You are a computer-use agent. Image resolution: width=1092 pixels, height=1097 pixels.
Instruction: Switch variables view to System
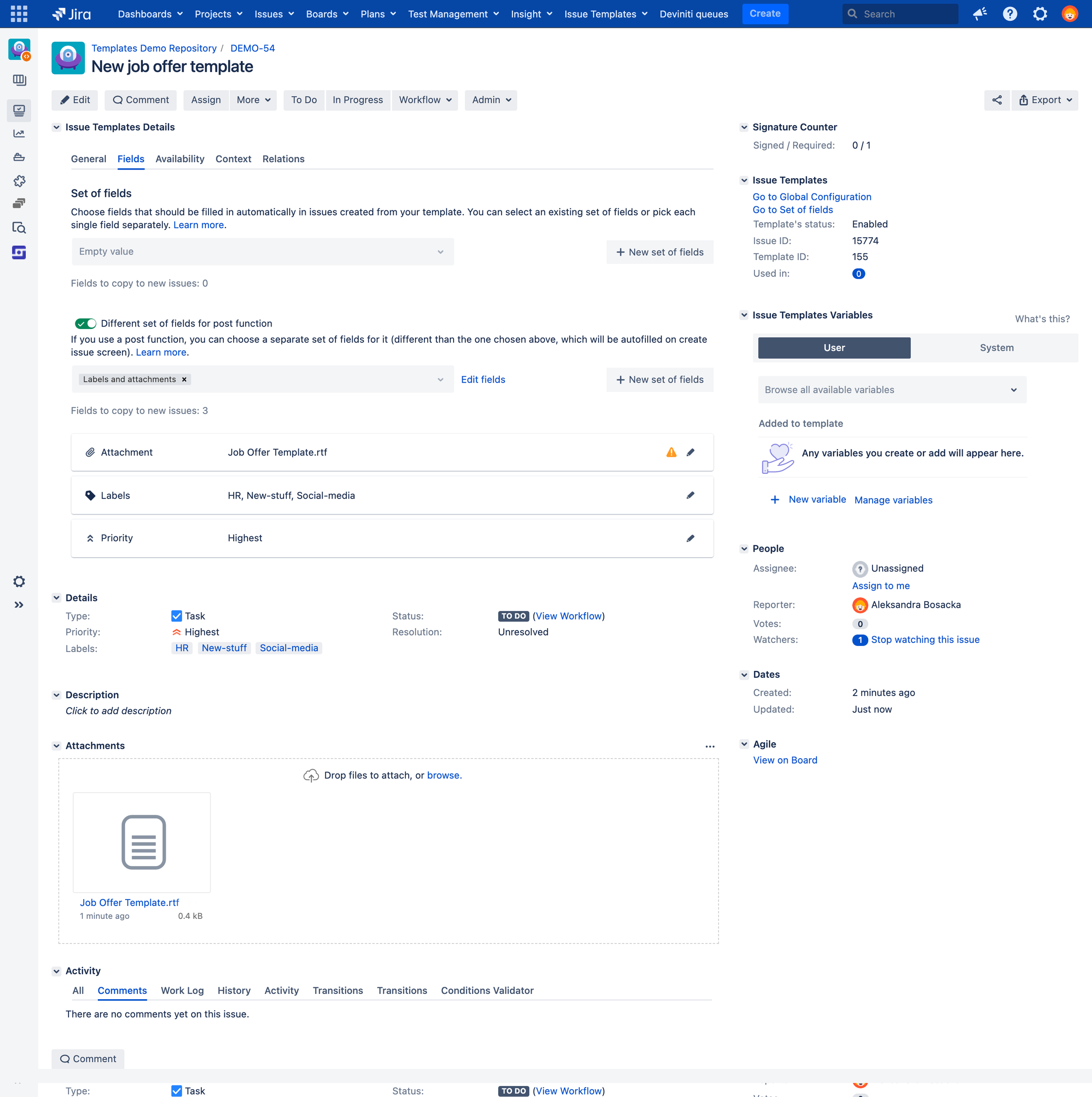pos(996,348)
